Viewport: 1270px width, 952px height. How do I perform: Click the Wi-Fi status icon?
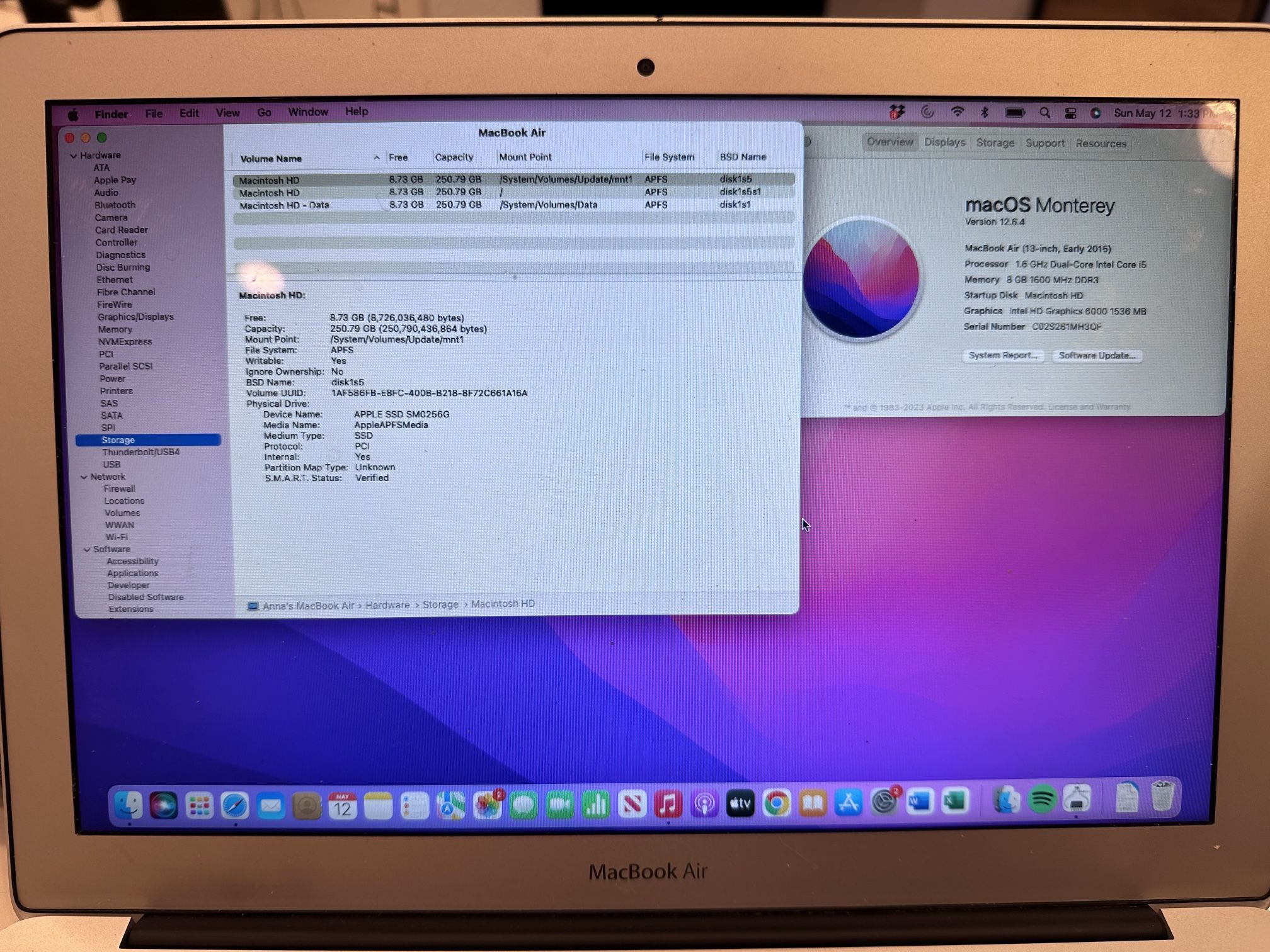[958, 113]
